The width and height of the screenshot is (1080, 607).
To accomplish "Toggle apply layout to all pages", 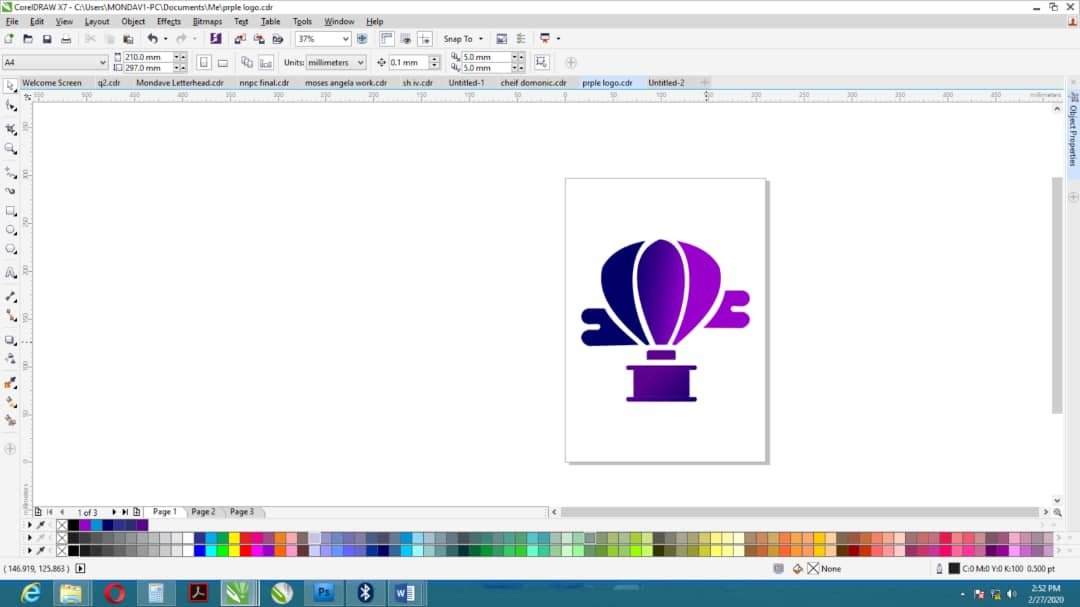I will click(247, 63).
